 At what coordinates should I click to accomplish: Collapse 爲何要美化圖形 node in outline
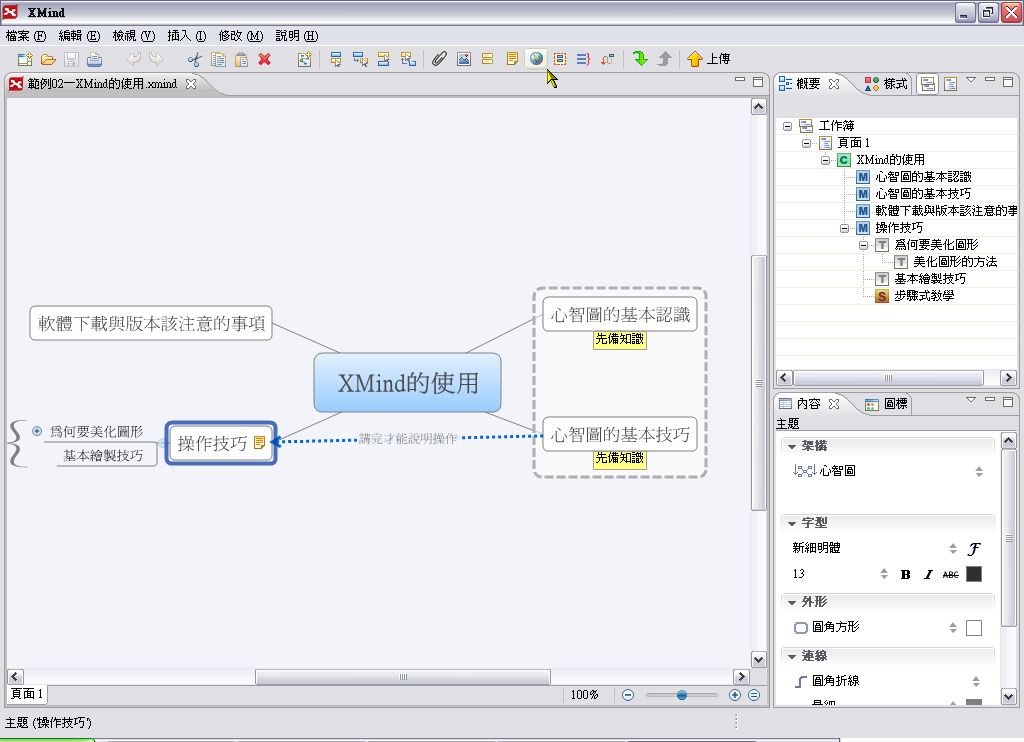[x=863, y=245]
